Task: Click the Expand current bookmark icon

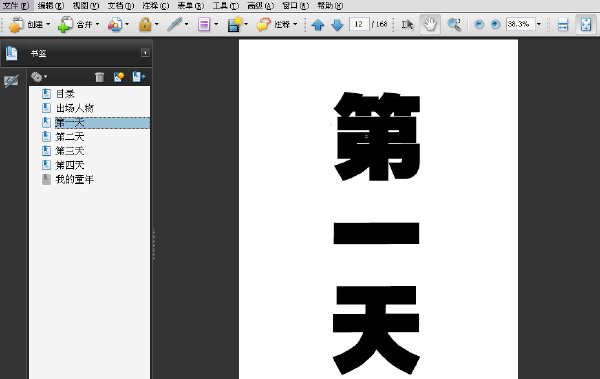Action: click(x=139, y=77)
